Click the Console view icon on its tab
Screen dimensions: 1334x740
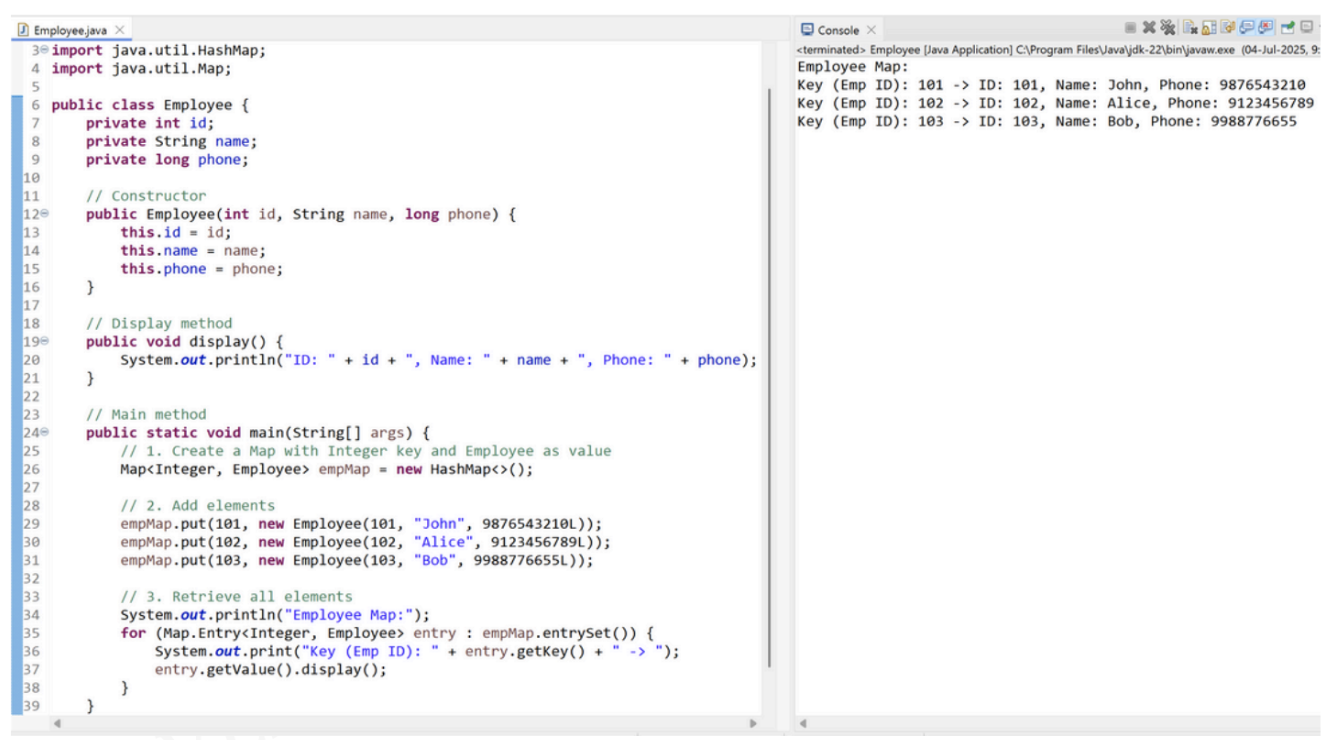(x=807, y=30)
